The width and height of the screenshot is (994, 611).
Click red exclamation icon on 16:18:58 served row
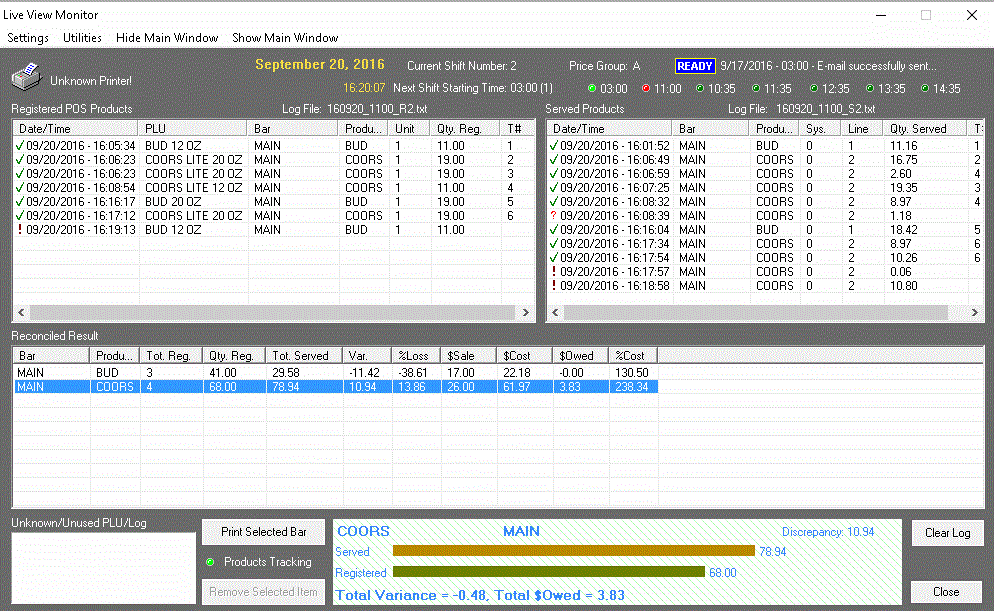[554, 286]
